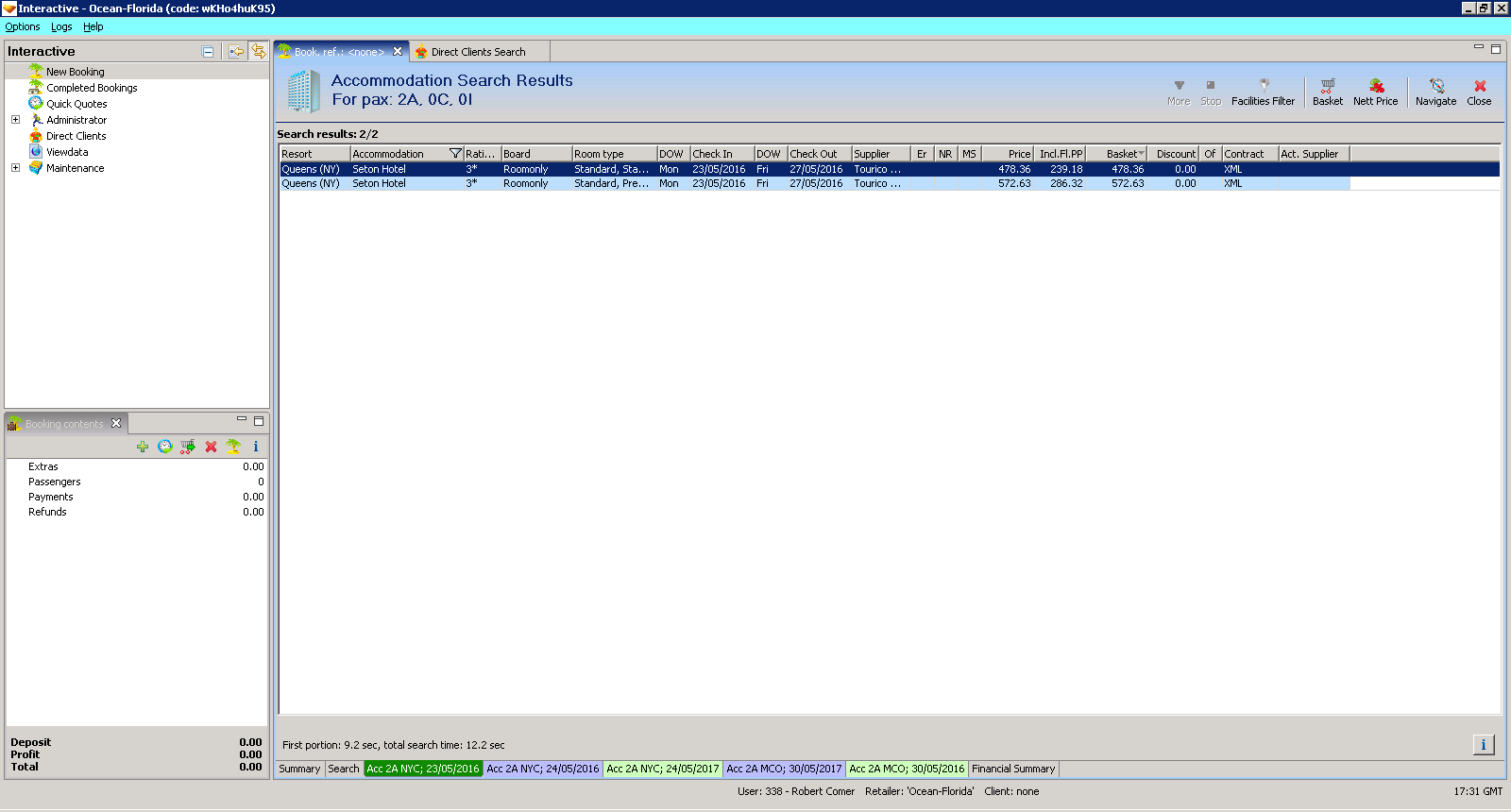Viewport: 1511px width, 812px height.
Task: Open the Financial Summary tab
Action: (x=1013, y=769)
